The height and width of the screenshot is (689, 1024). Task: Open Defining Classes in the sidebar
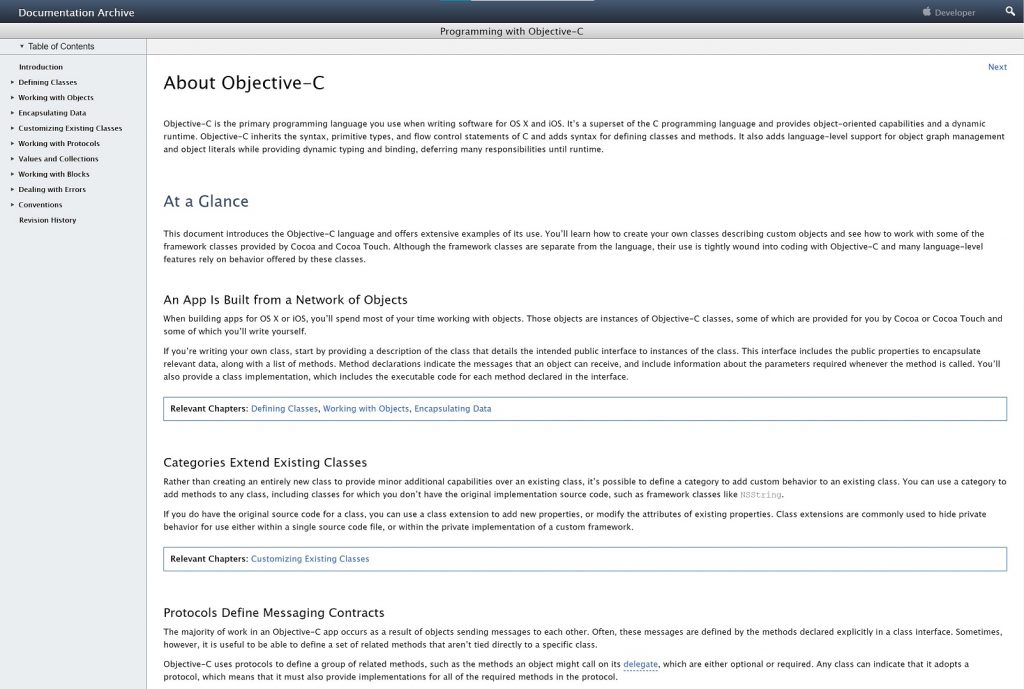click(x=48, y=82)
